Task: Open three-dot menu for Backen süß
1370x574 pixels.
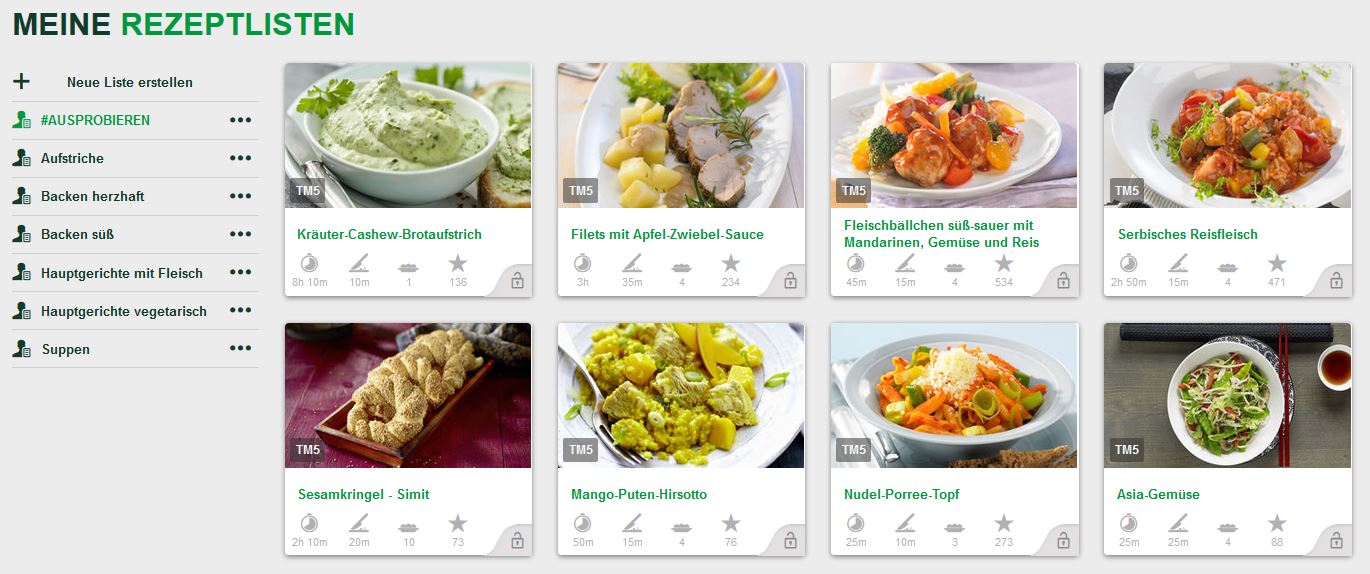Action: 240,234
